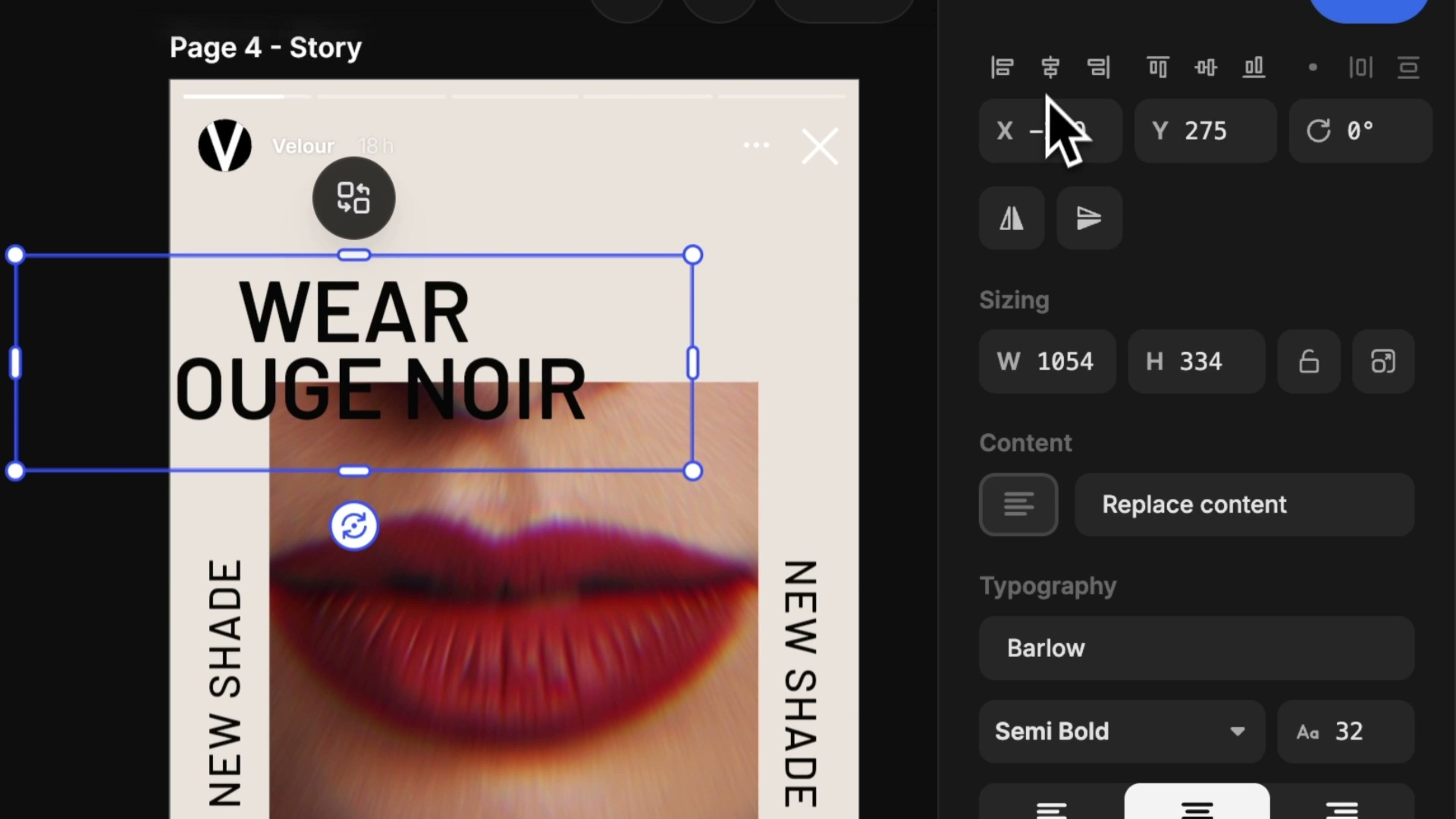Click Replace content button

(1244, 505)
